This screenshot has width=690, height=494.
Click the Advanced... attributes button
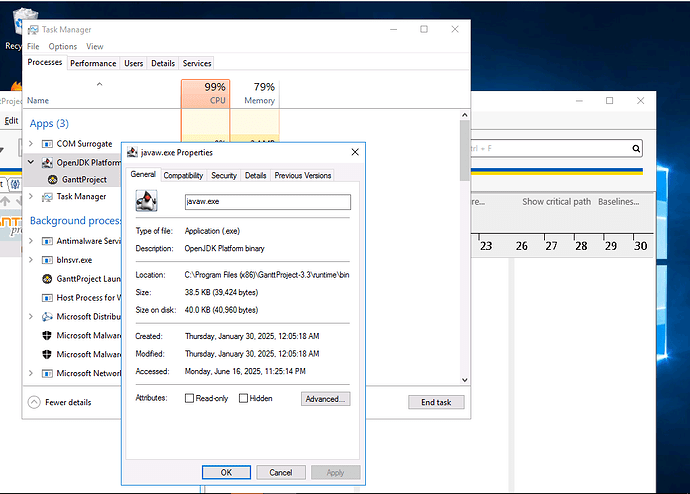325,398
